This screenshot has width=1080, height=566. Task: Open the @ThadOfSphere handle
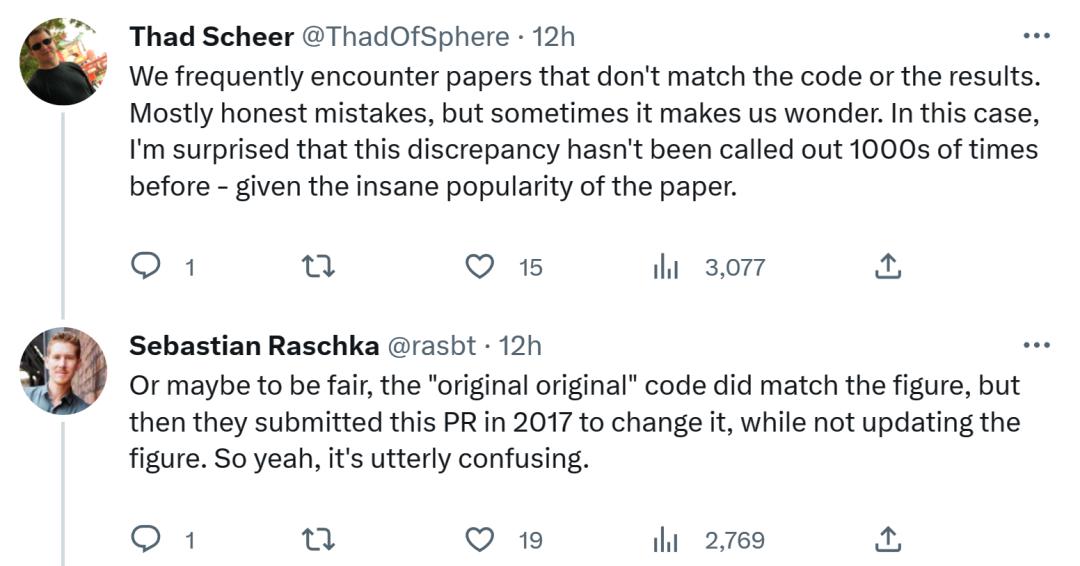click(405, 36)
